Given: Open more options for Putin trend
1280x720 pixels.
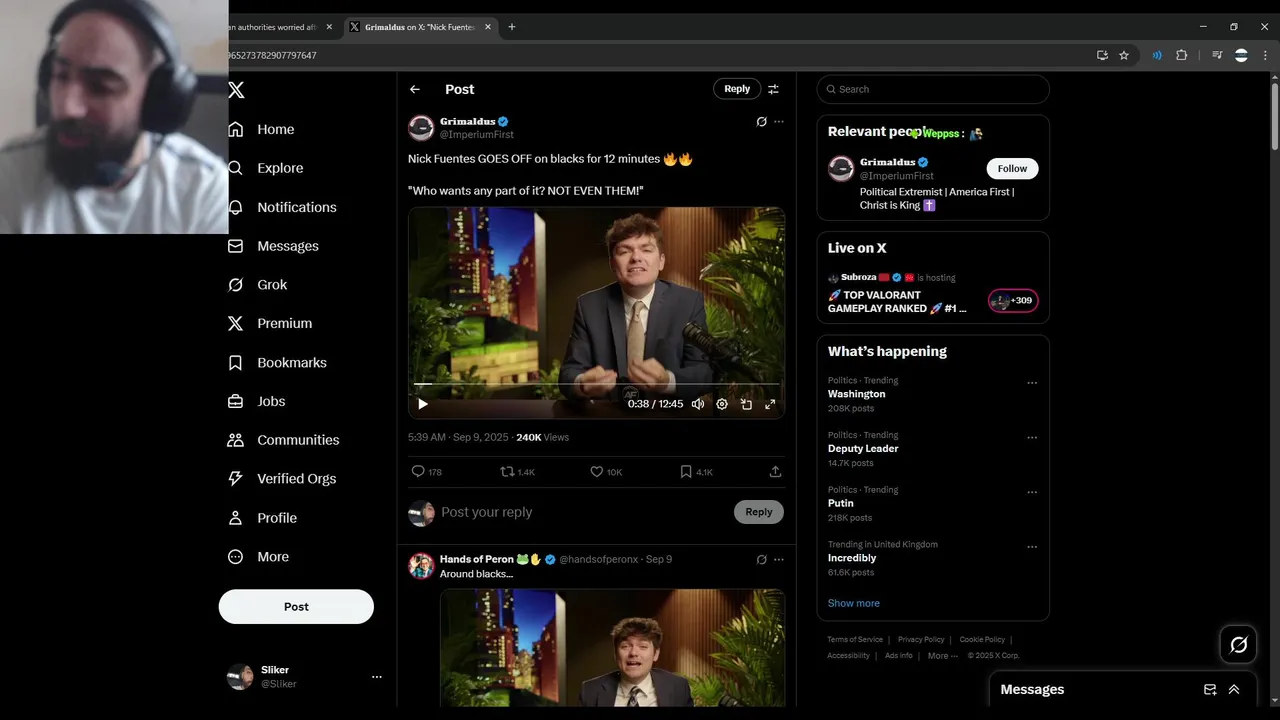Looking at the screenshot, I should [x=1032, y=493].
